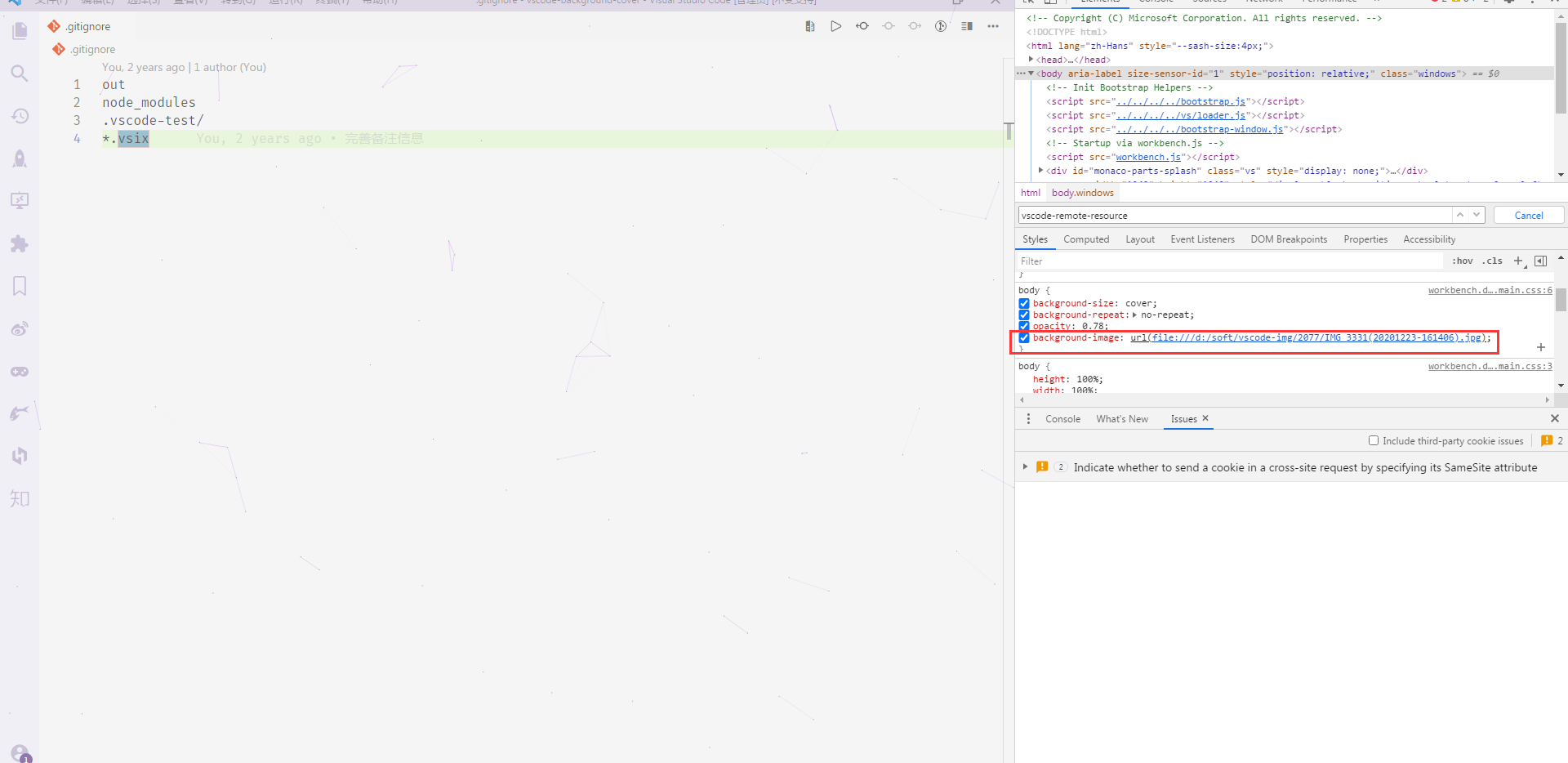Uncheck the opacity: 0.78 property
This screenshot has height=763, width=1568.
(x=1023, y=326)
